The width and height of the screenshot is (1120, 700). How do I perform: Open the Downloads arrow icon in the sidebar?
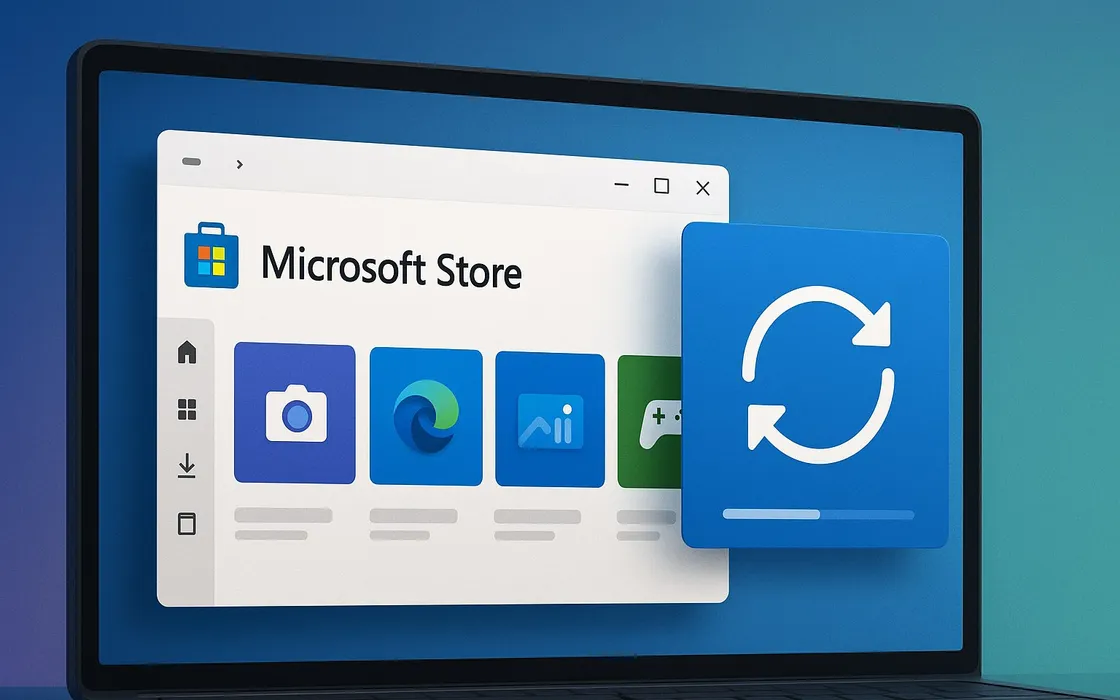coord(186,466)
